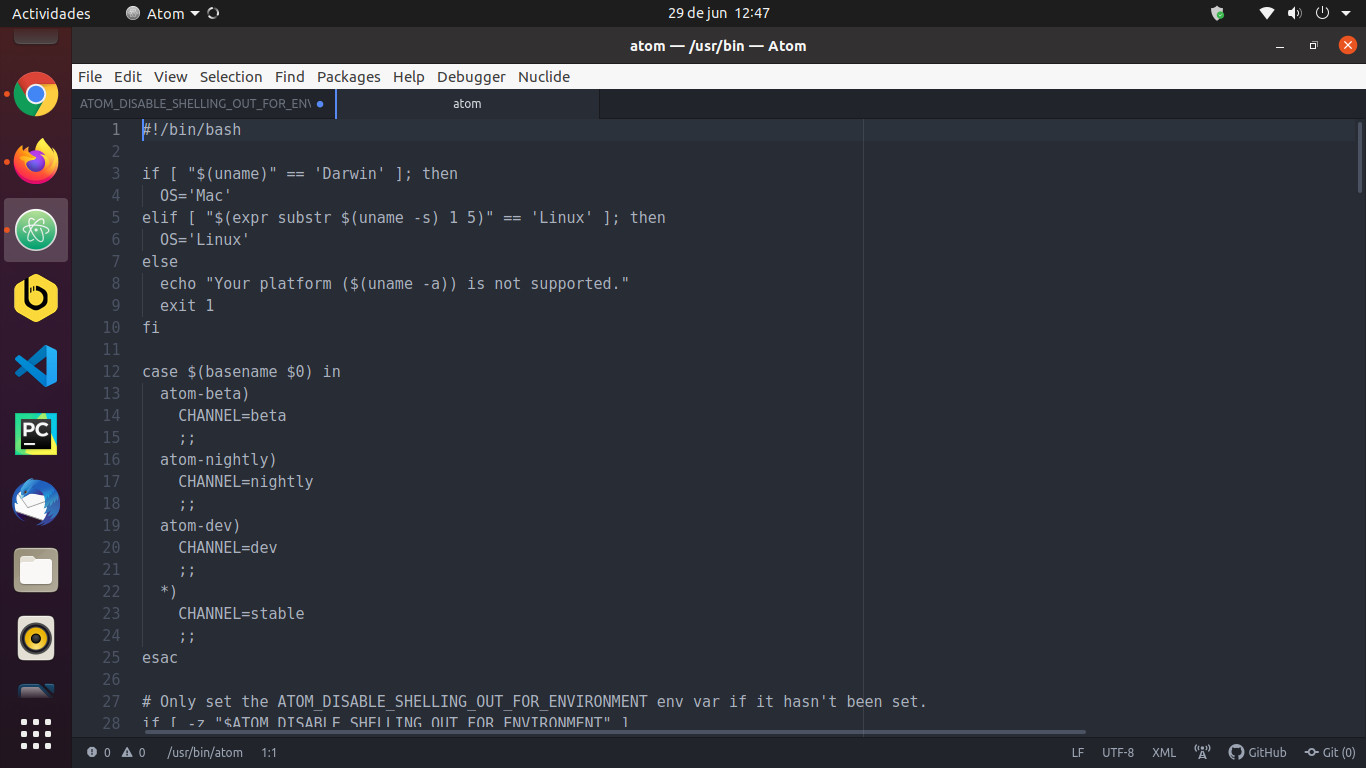The width and height of the screenshot is (1366, 768).
Task: Open the Find menu
Action: pyautogui.click(x=290, y=77)
